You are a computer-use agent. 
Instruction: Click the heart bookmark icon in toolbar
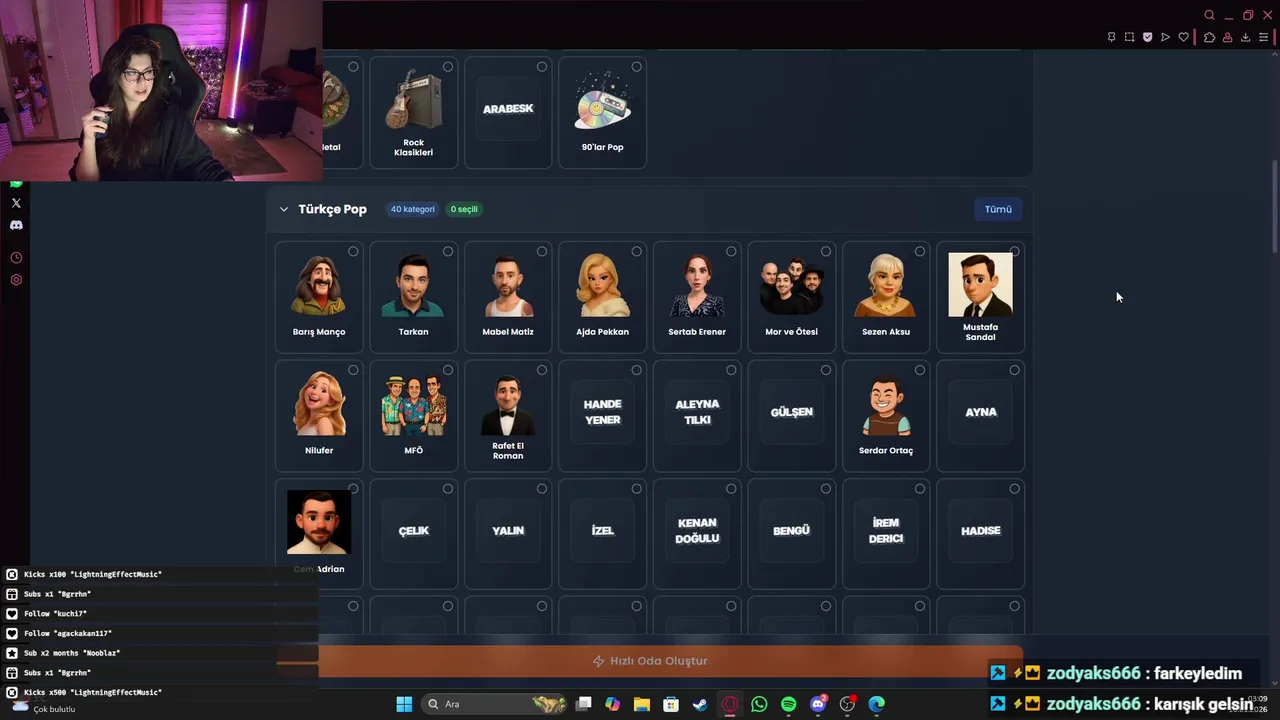[1184, 37]
